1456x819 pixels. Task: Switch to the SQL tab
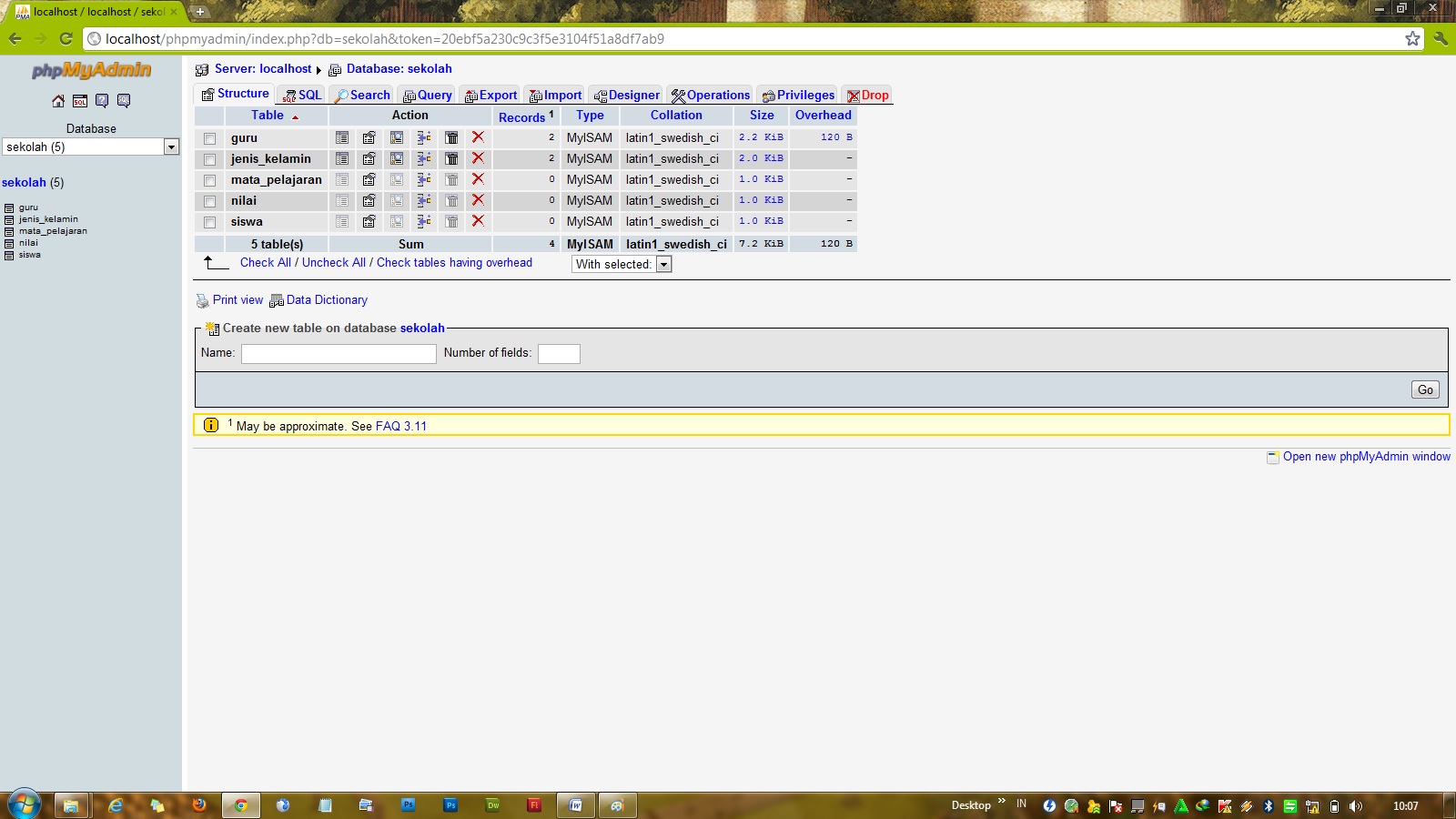[x=301, y=94]
